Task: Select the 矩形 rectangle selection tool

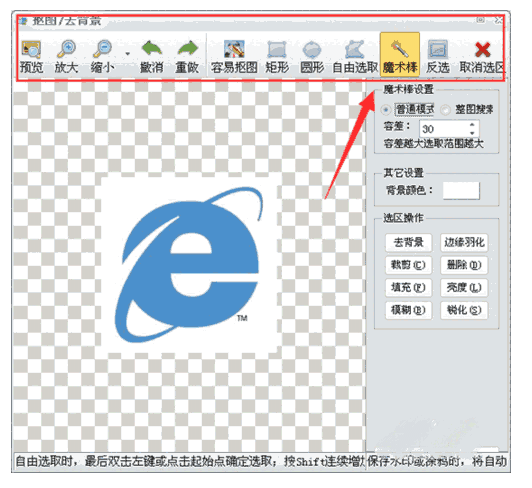Action: click(x=277, y=56)
